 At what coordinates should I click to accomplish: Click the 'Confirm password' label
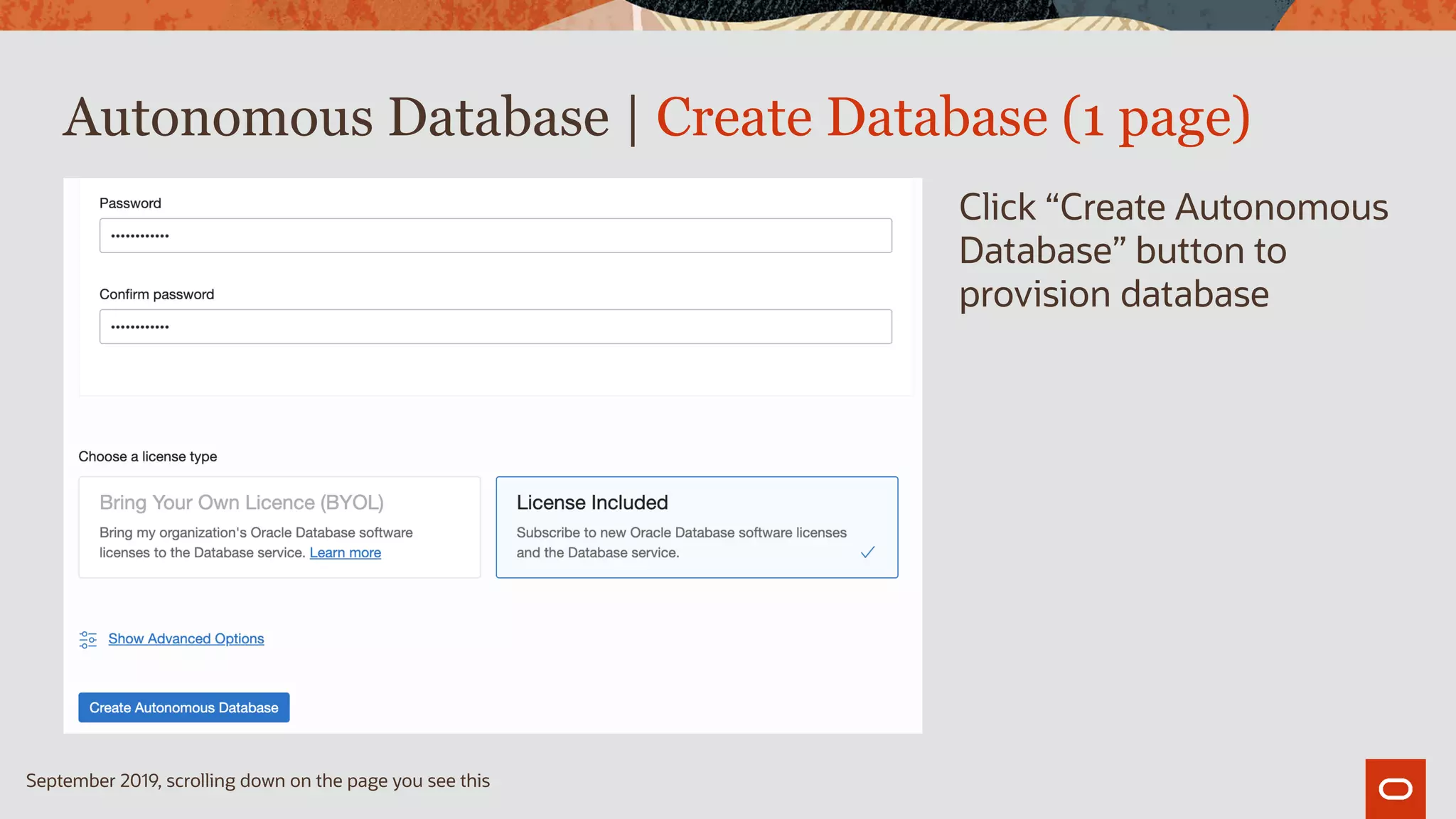point(156,294)
